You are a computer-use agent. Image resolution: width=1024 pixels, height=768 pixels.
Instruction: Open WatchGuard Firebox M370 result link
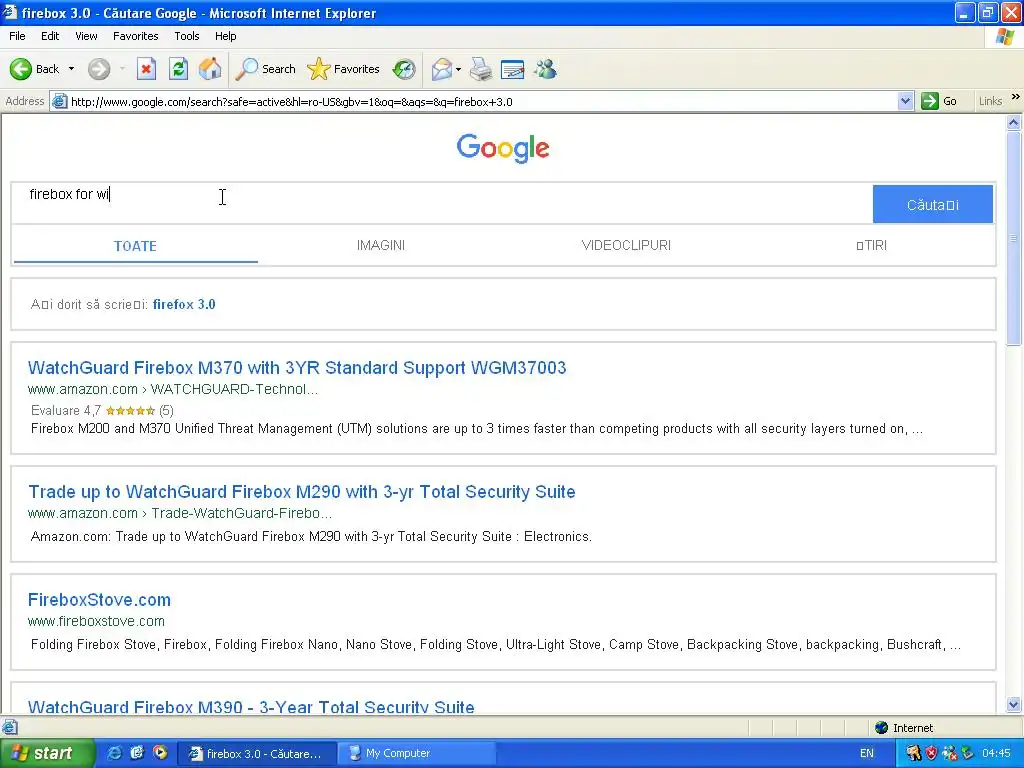(297, 368)
